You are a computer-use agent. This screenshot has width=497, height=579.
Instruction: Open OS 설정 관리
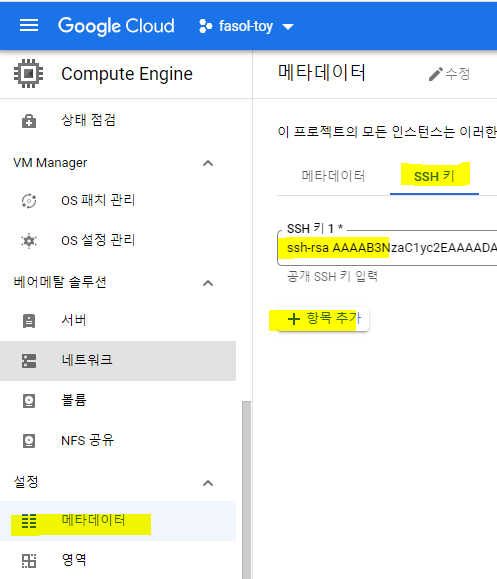click(x=118, y=240)
